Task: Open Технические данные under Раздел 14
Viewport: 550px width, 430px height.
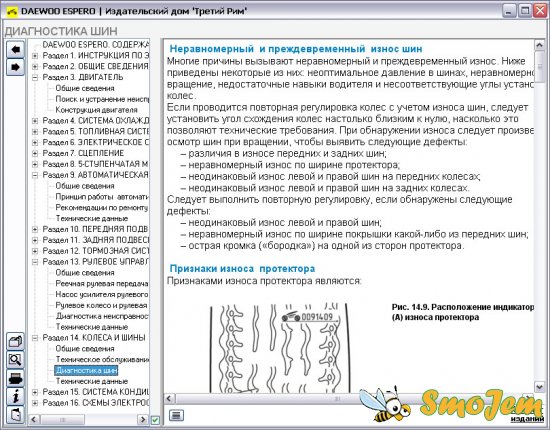Action: tap(92, 381)
